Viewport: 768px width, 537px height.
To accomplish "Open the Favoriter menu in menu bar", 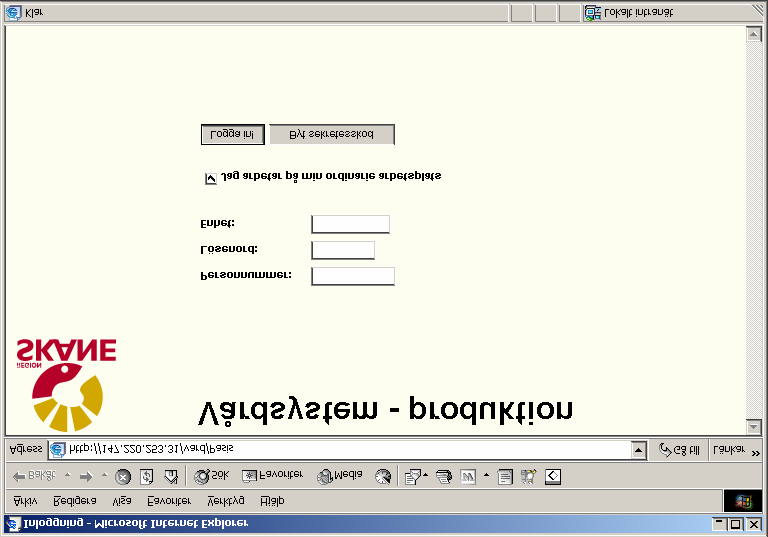I will click(169, 501).
